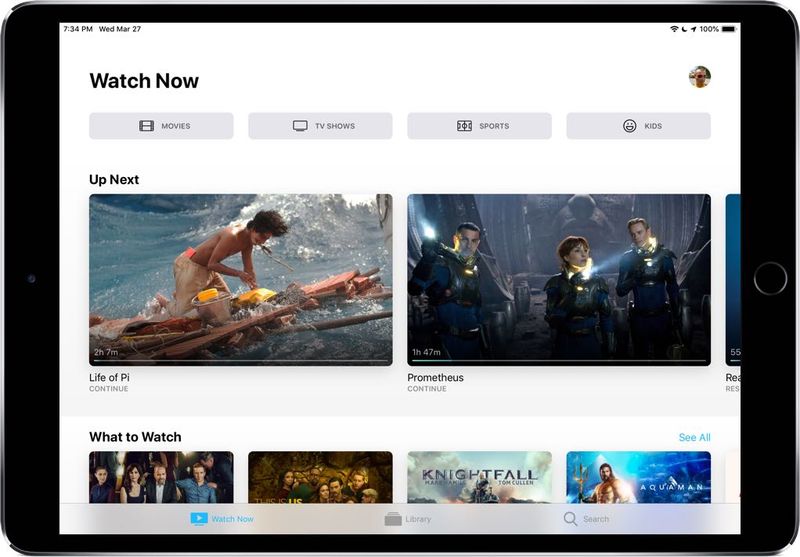
Task: Click the Life of Pi progress bar
Action: (x=241, y=361)
